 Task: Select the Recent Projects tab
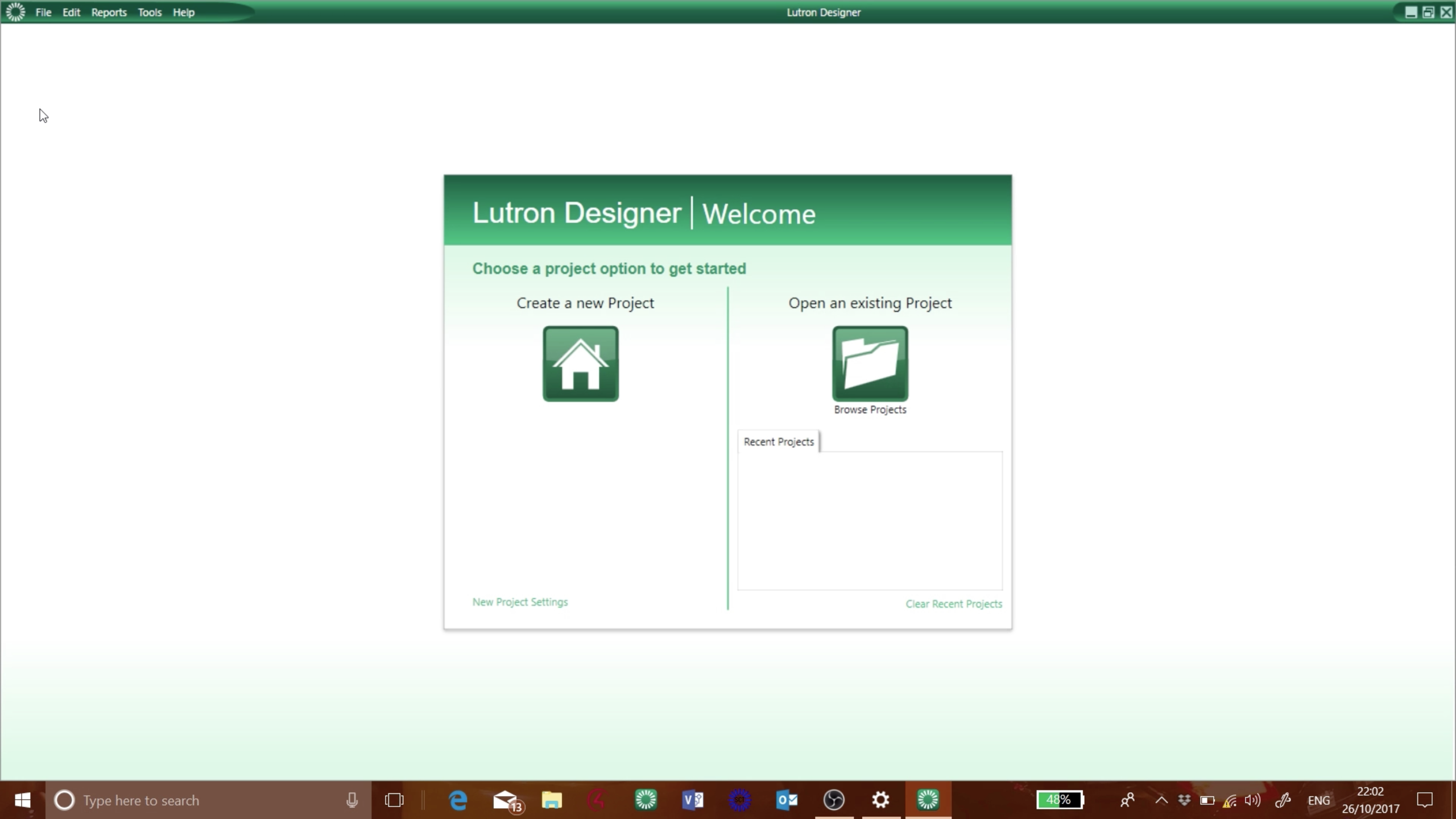[x=779, y=441]
